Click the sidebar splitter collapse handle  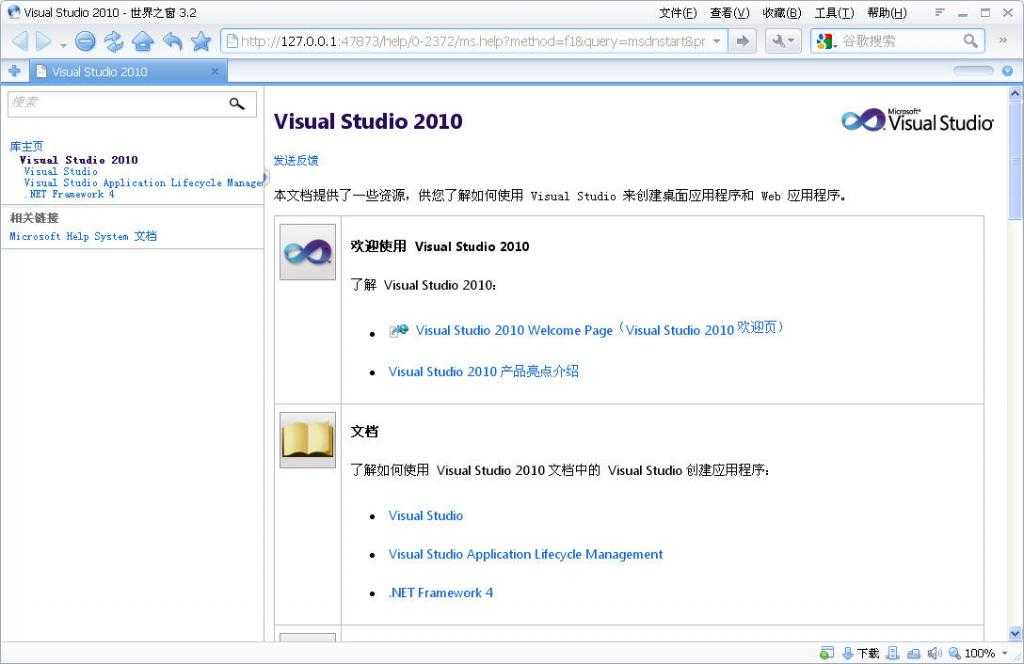(265, 177)
